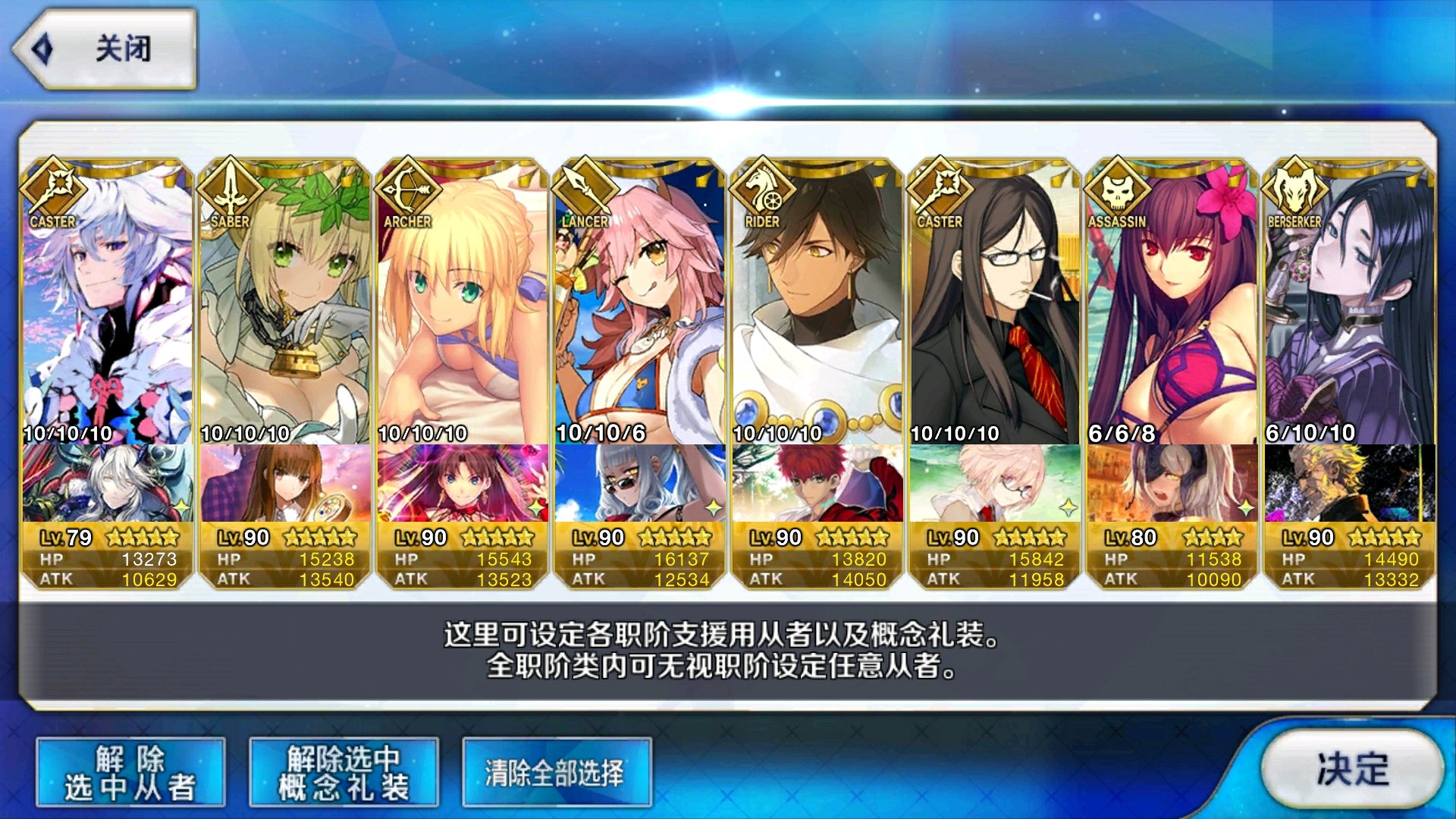Choose the craft essence under Lancer slot
1456x819 pixels.
click(640, 483)
